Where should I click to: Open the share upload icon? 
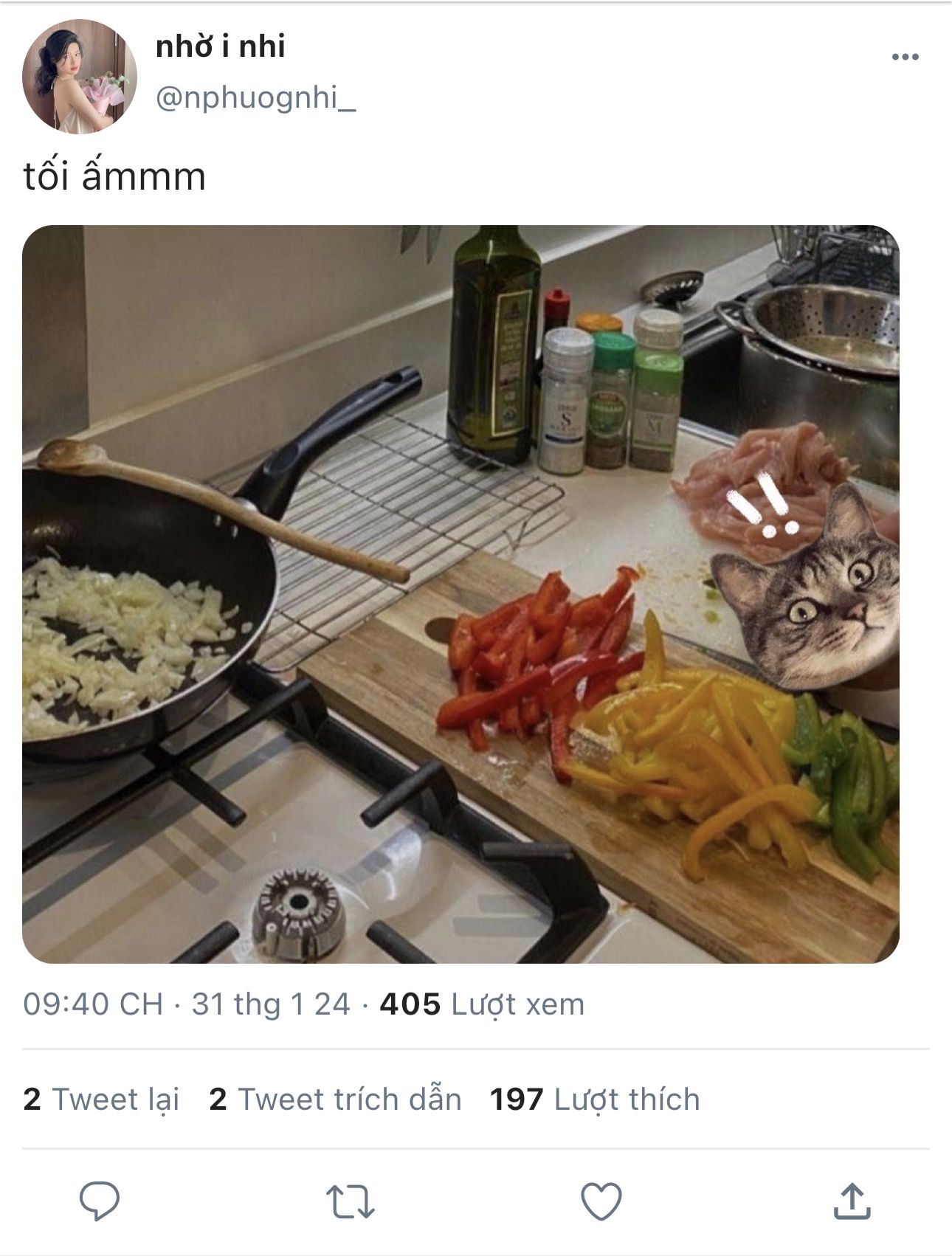tap(852, 1201)
